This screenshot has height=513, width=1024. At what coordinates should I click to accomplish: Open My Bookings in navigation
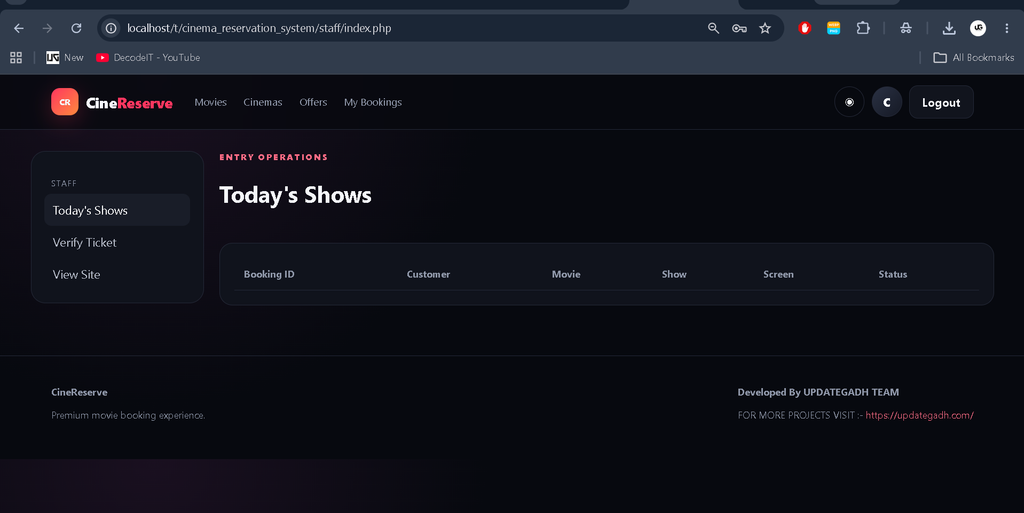[x=373, y=102]
